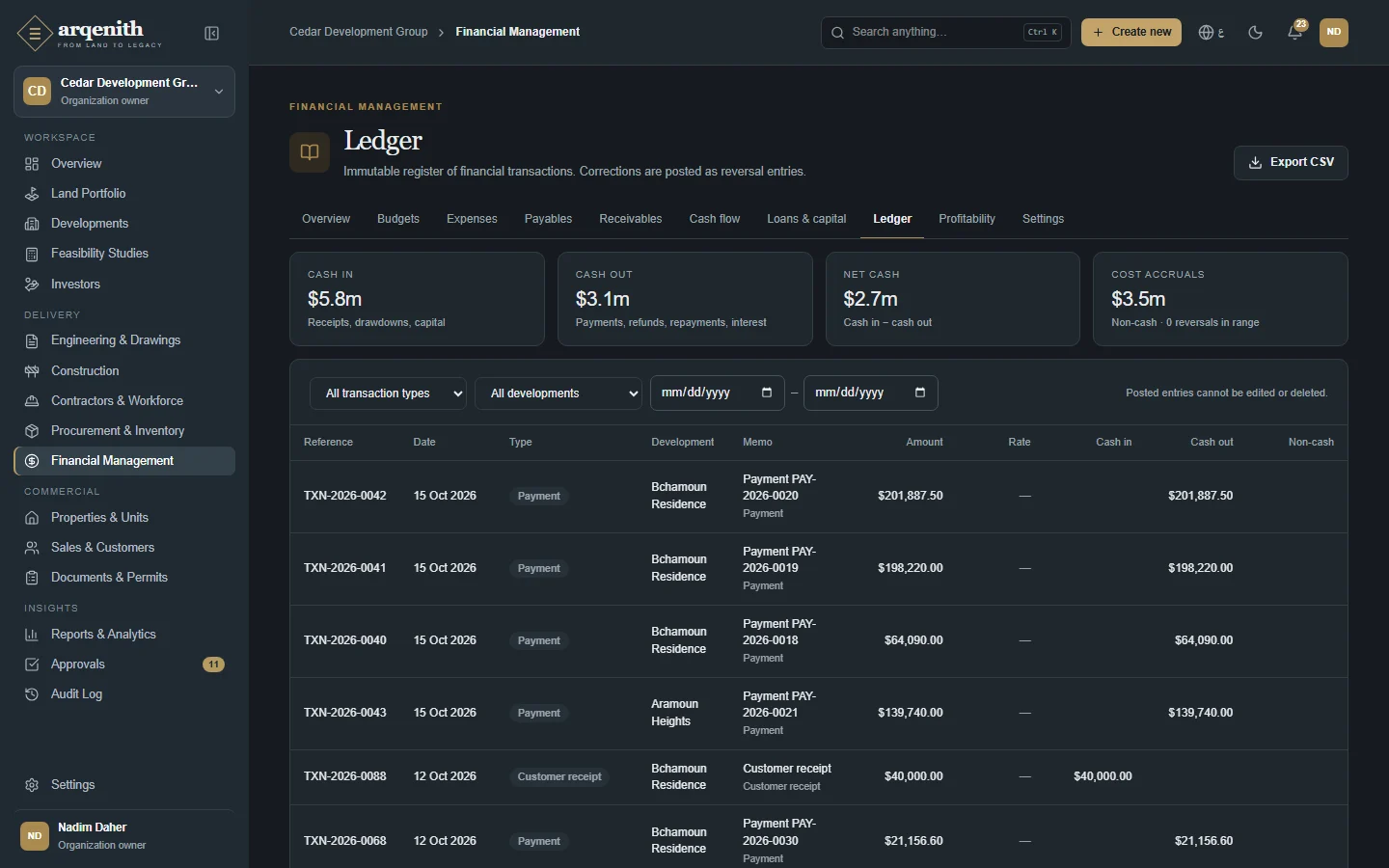Image resolution: width=1389 pixels, height=868 pixels.
Task: Select reference TXN-2026-0042
Action: click(345, 496)
